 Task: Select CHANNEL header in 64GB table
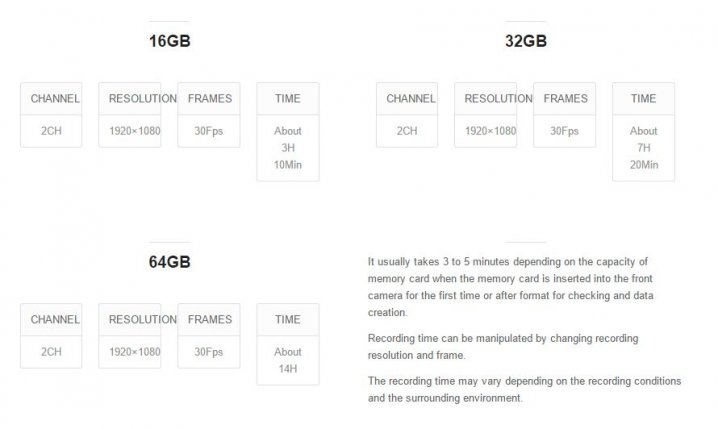click(x=51, y=320)
